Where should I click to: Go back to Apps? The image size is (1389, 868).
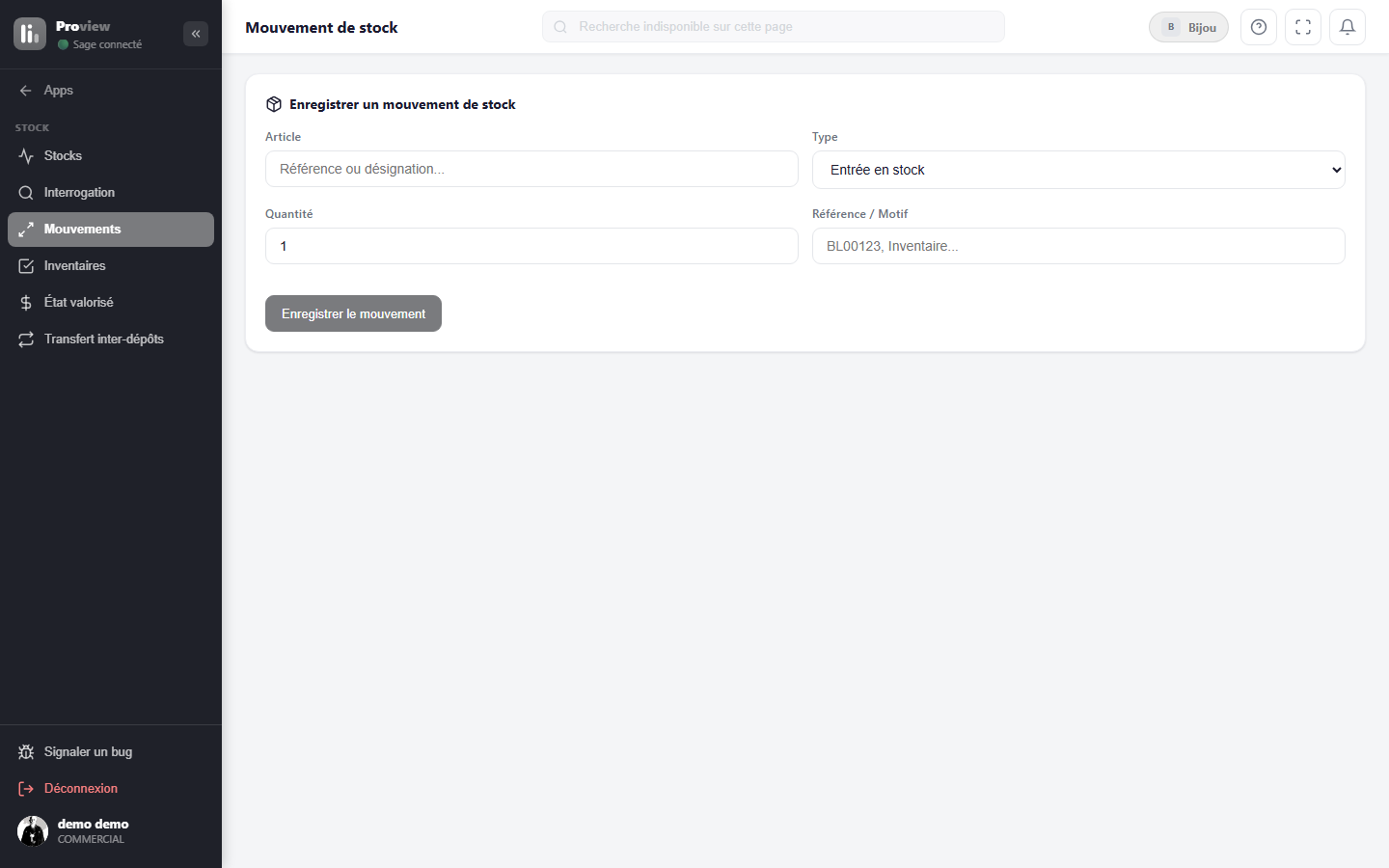(x=111, y=91)
